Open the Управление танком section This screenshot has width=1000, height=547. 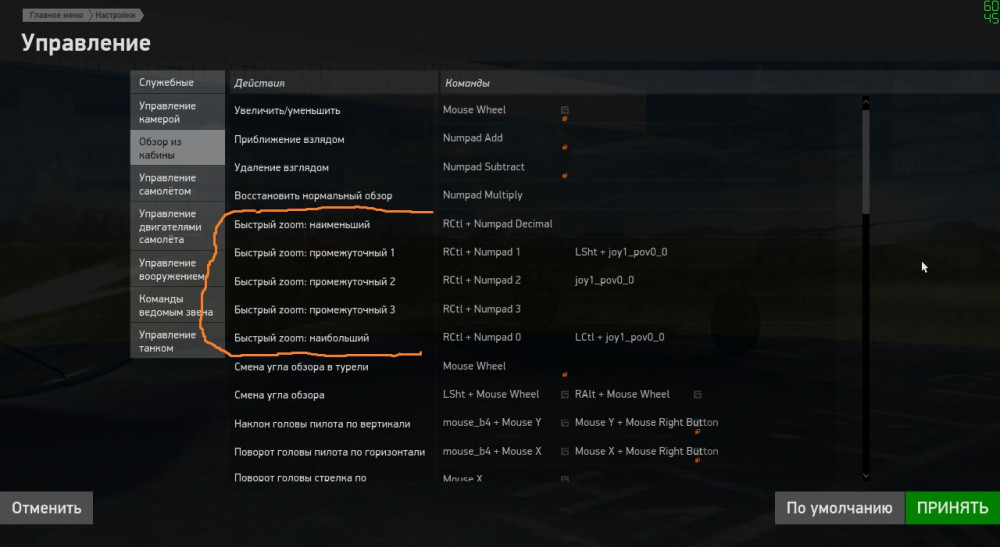177,341
